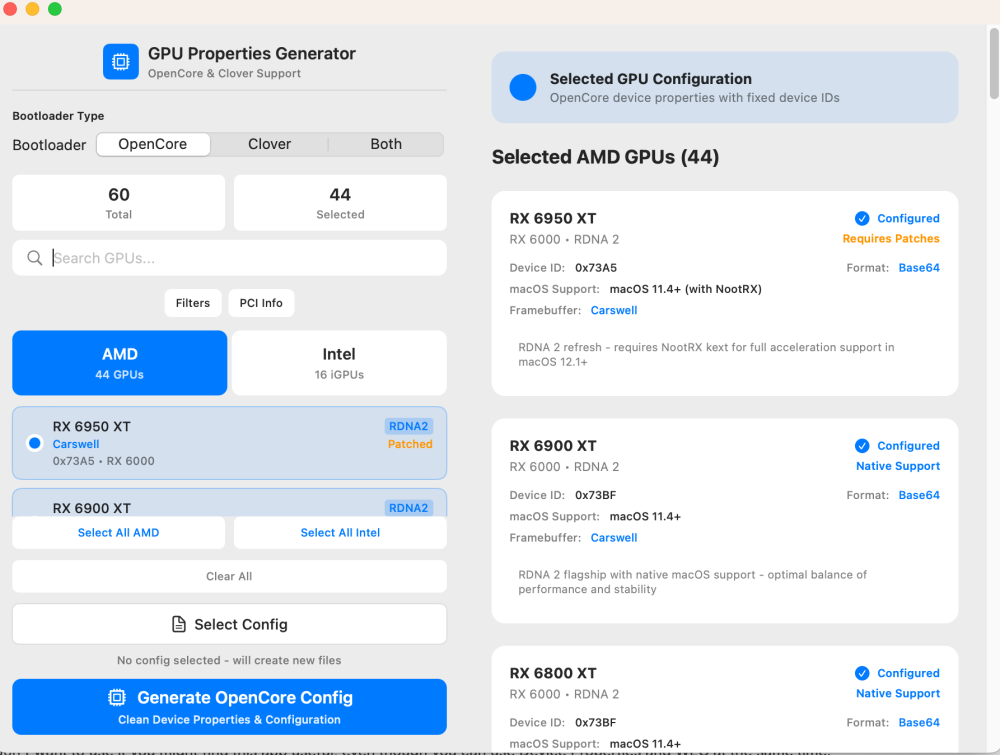This screenshot has height=755, width=1000.
Task: Click the 44 Selected counter card
Action: click(x=340, y=203)
